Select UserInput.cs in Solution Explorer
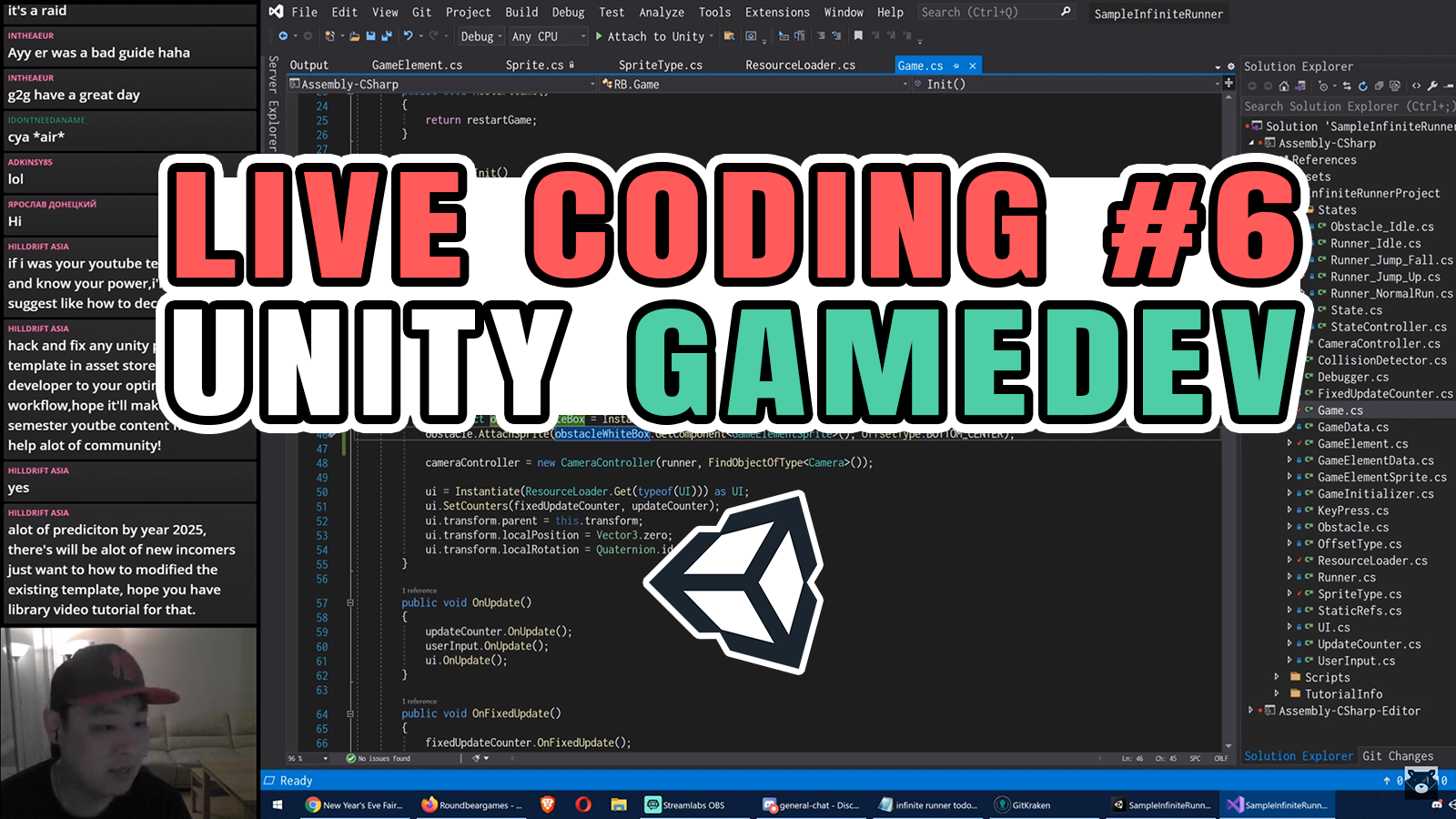 point(1356,661)
